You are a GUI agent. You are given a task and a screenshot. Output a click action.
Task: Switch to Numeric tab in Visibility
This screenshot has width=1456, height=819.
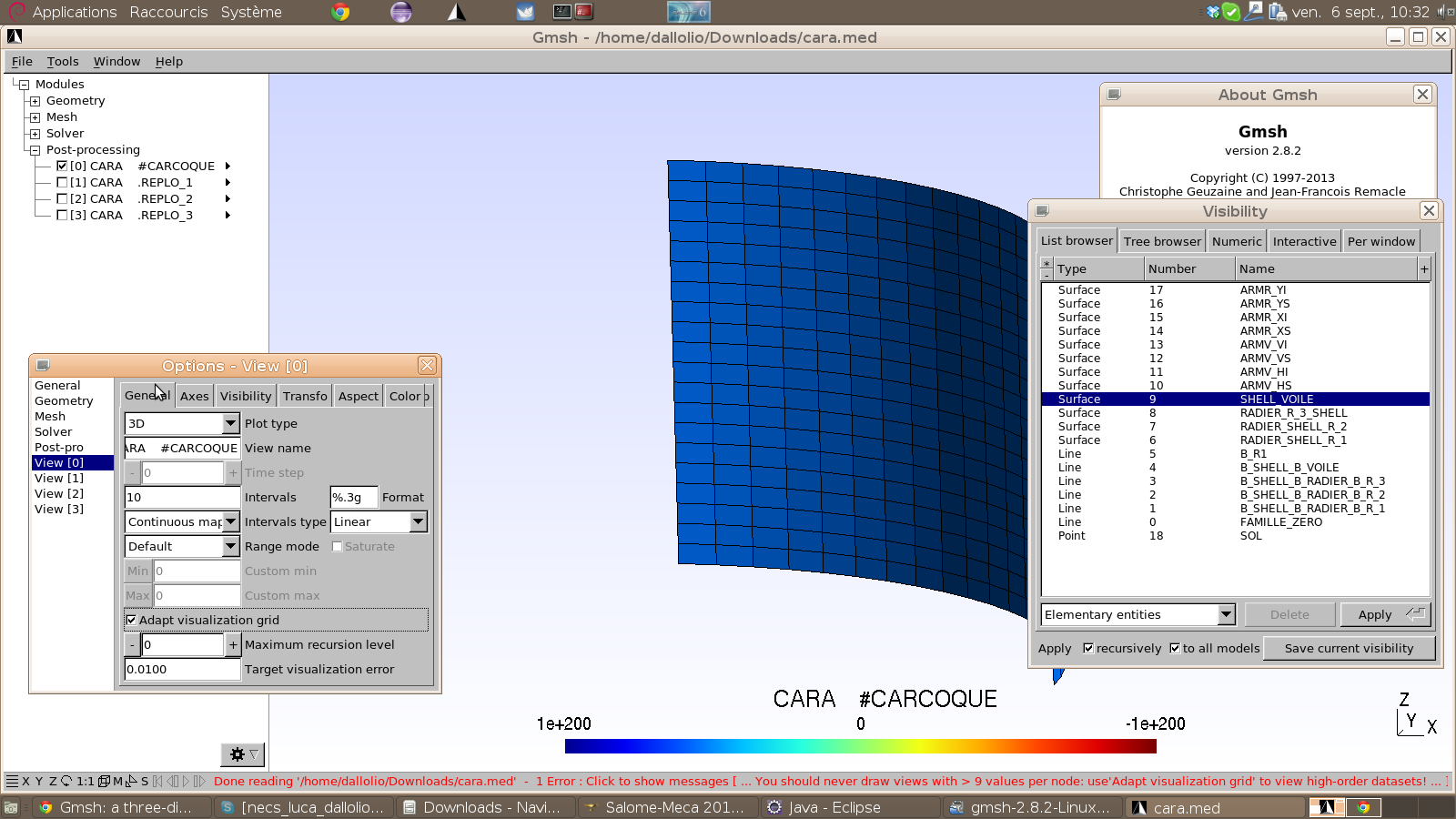1237,241
